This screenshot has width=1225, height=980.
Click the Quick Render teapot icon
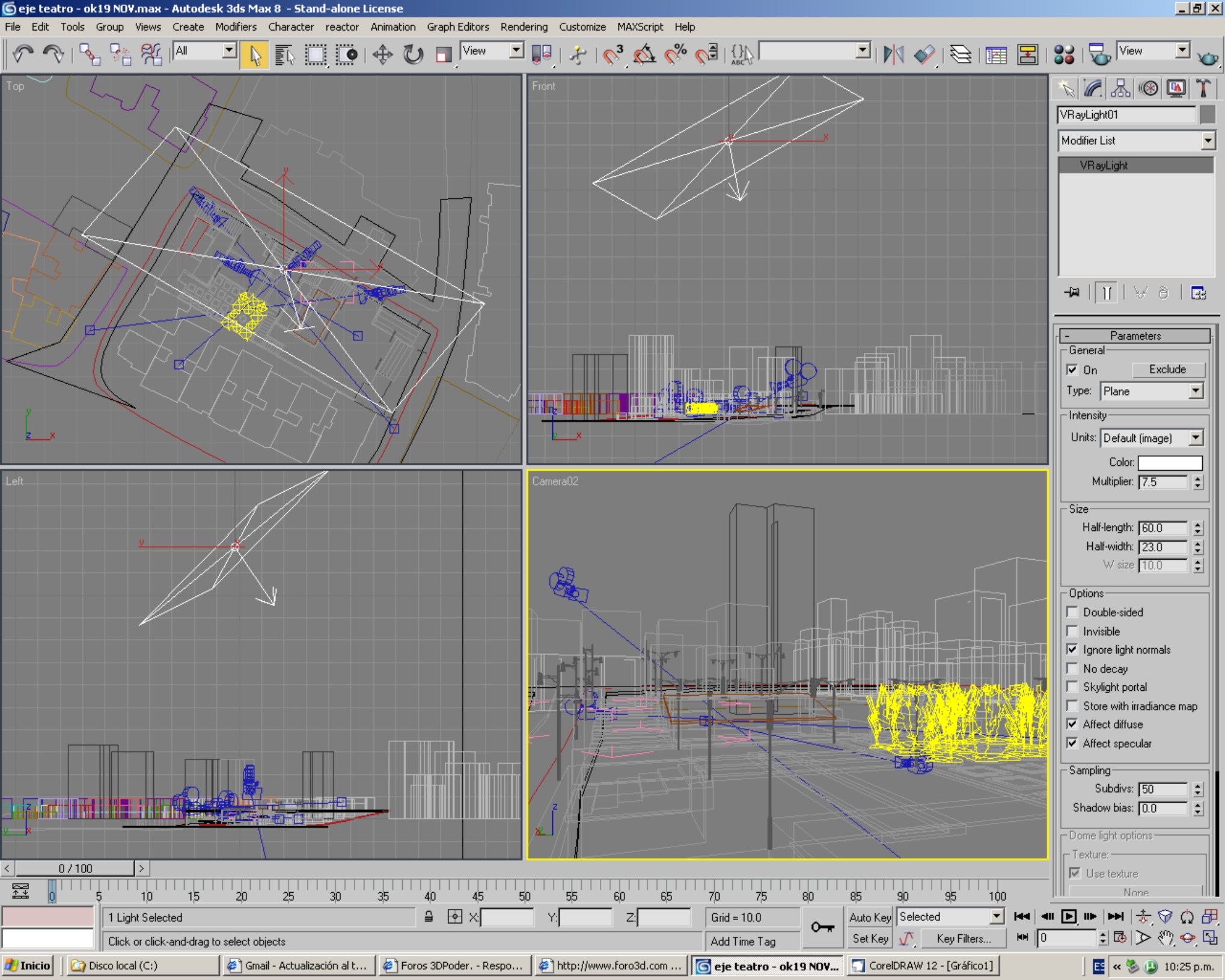coord(1207,57)
